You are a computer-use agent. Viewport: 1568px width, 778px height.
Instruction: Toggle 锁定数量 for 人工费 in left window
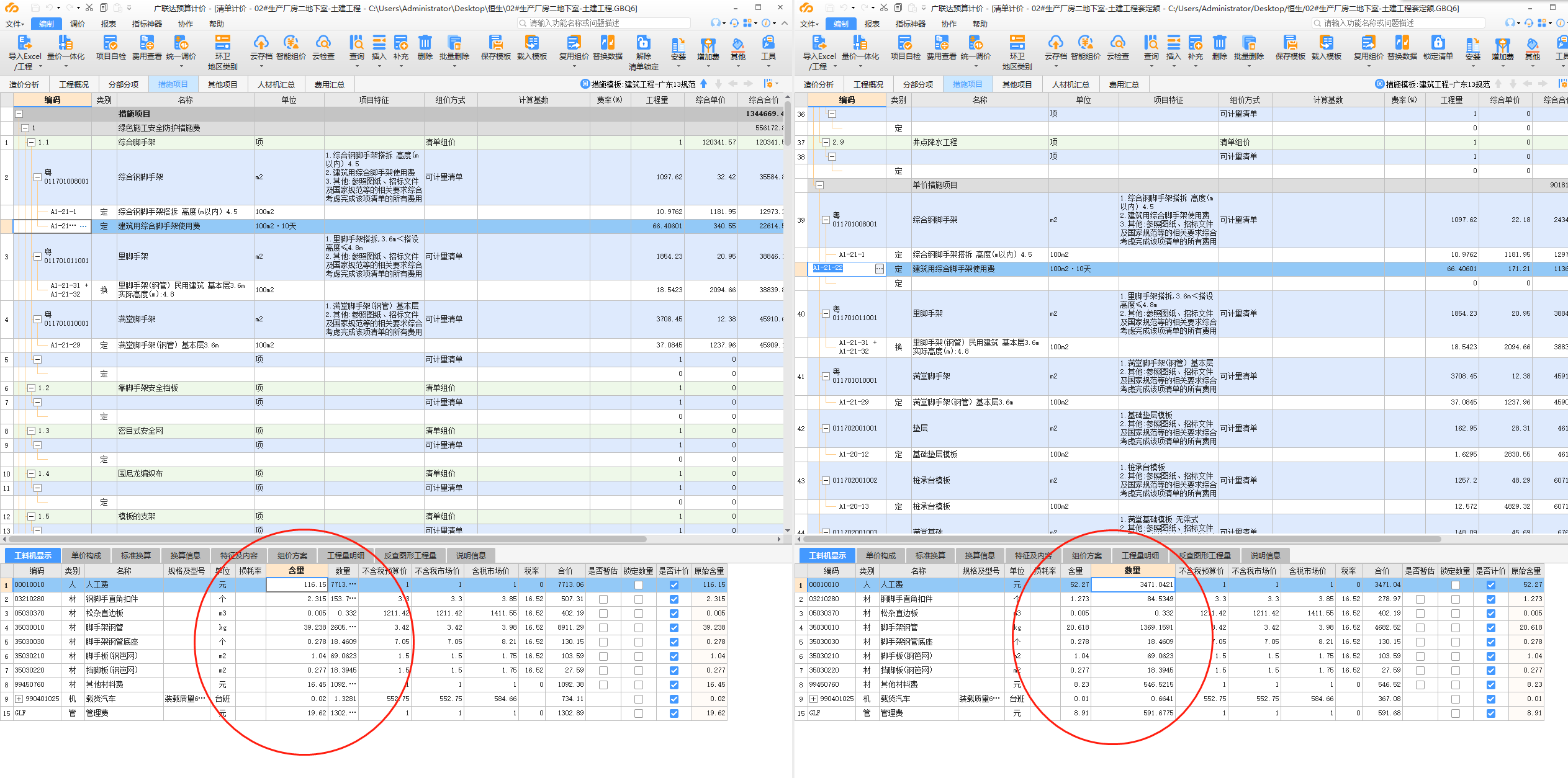pyautogui.click(x=638, y=585)
